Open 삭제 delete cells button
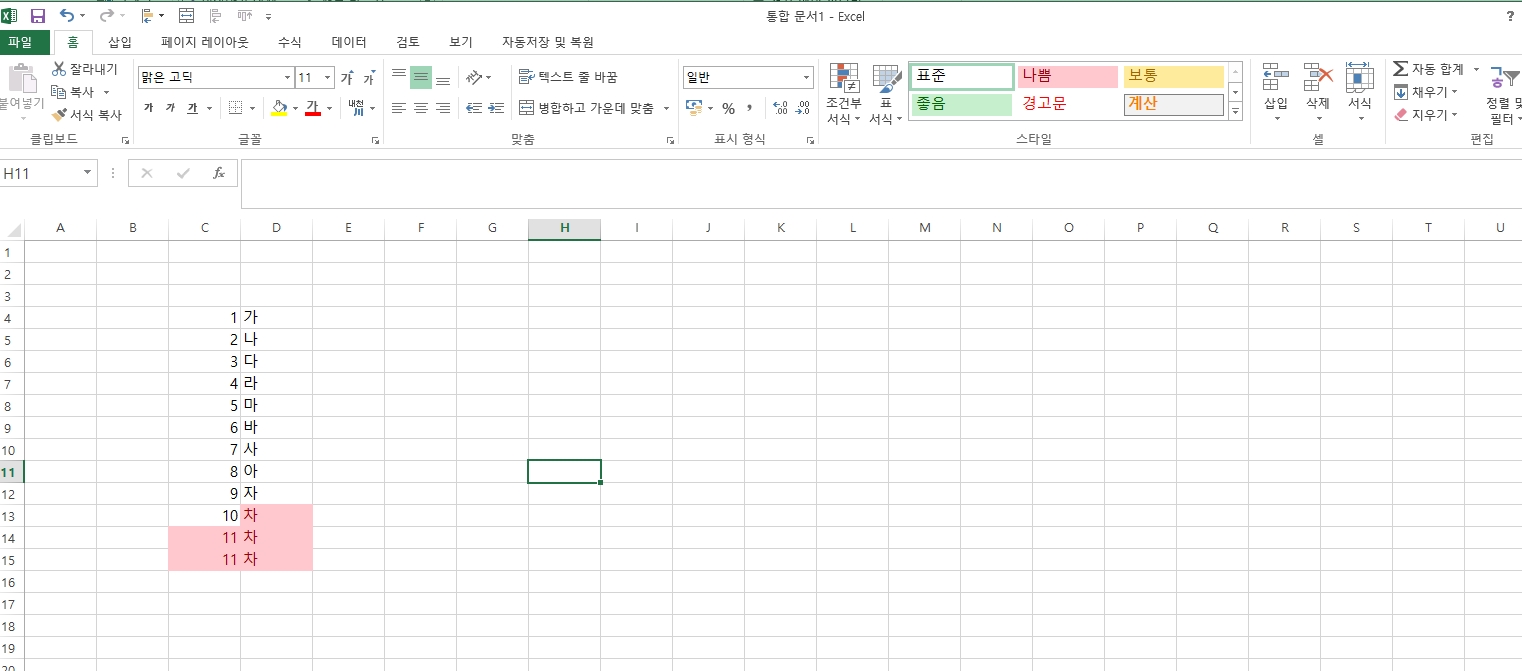Viewport: 1522px width, 671px height. click(1318, 94)
